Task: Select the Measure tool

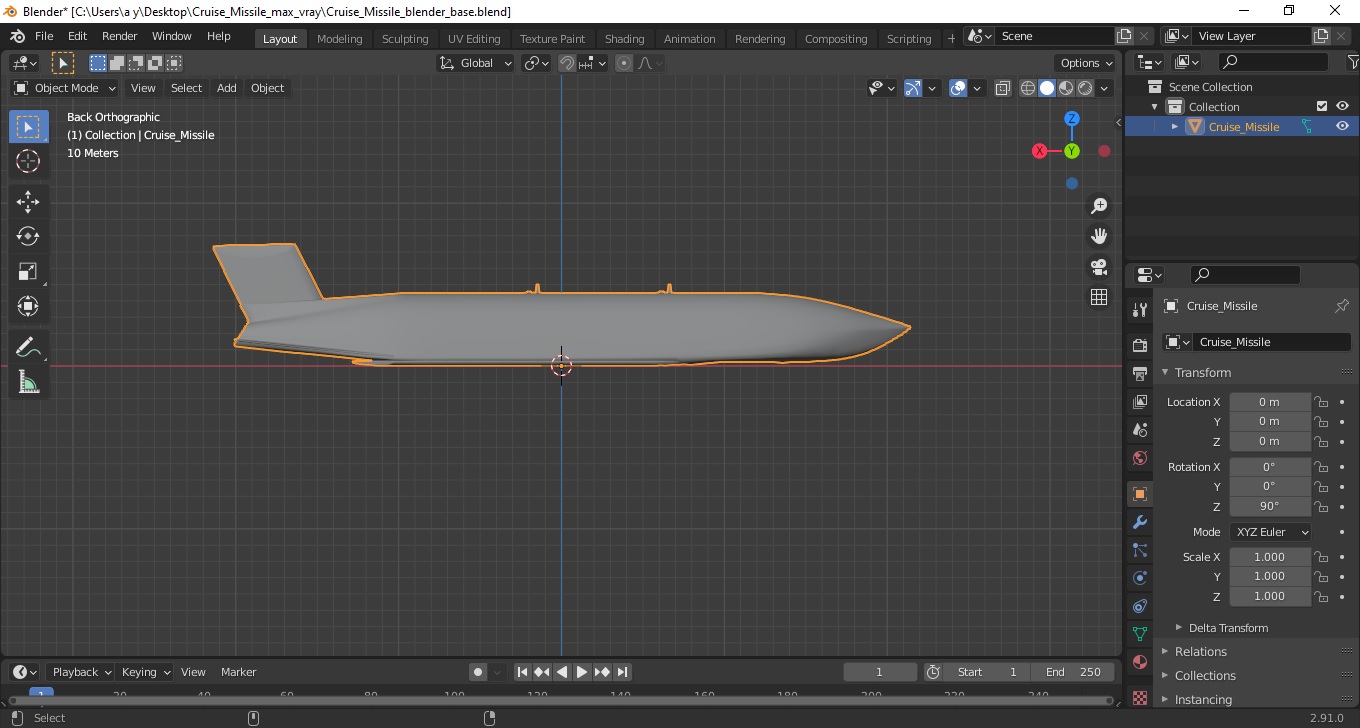Action: coord(28,382)
